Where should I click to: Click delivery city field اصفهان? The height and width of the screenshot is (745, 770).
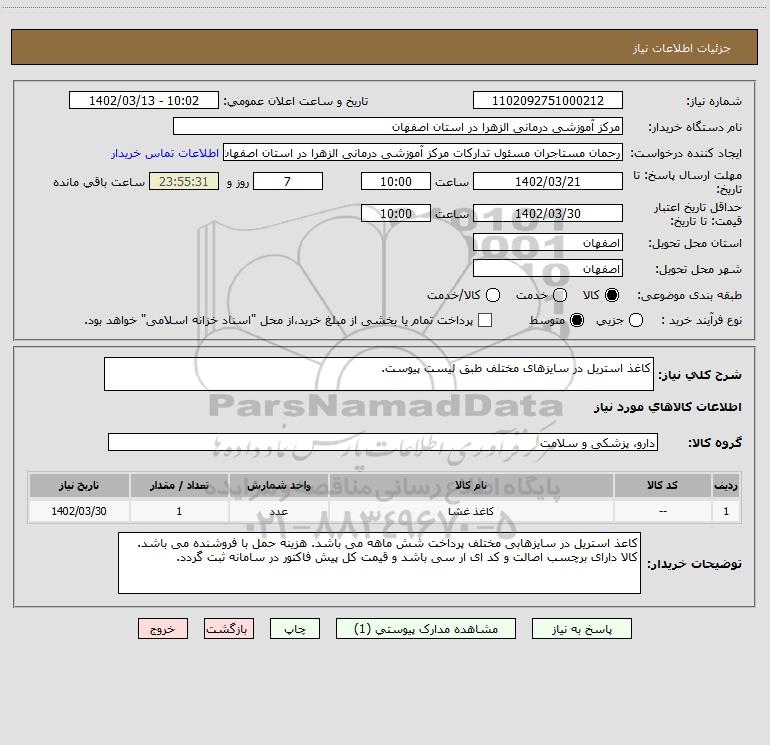548,269
